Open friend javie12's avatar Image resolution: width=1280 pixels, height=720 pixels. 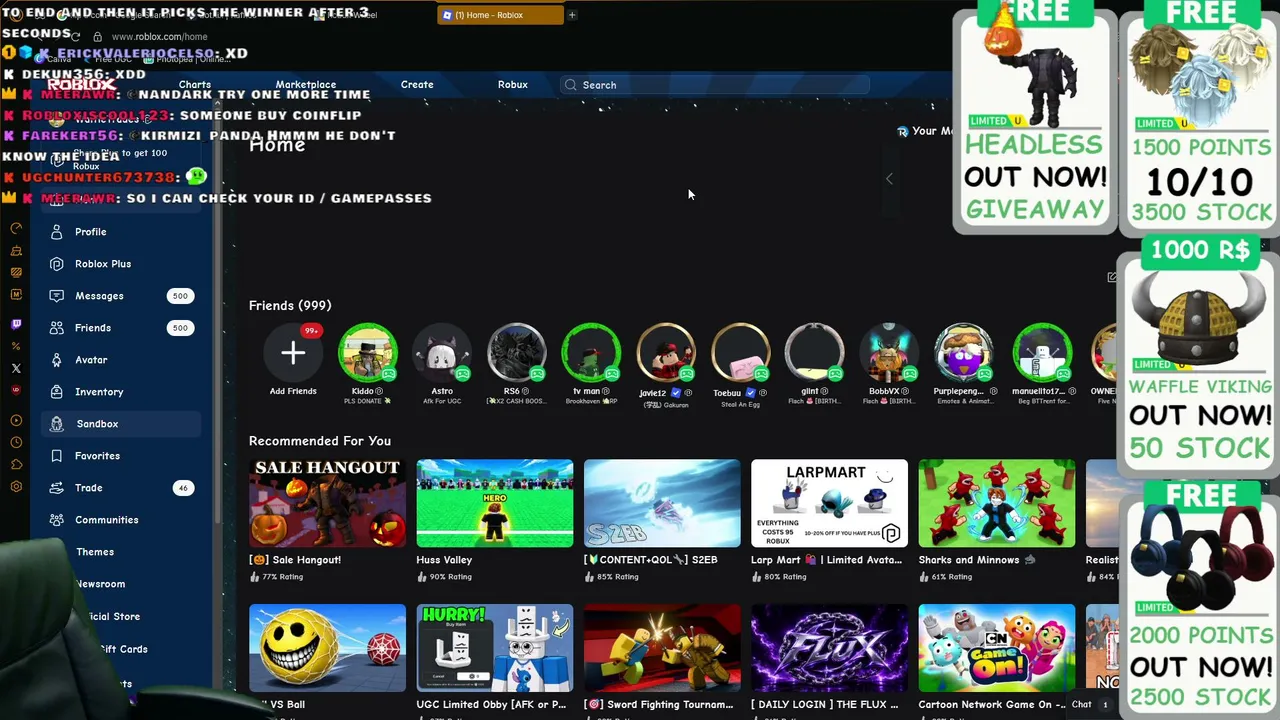(x=666, y=352)
